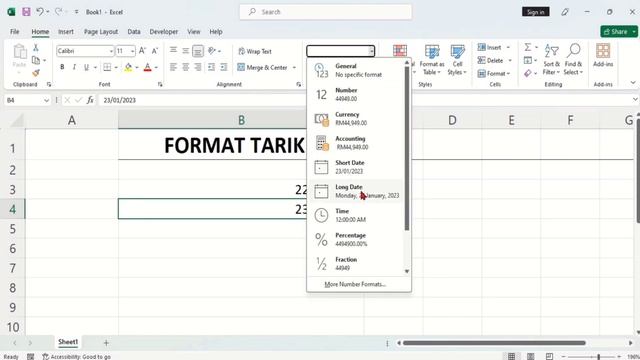
Task: Toggle Bold formatting
Action: click(x=62, y=67)
